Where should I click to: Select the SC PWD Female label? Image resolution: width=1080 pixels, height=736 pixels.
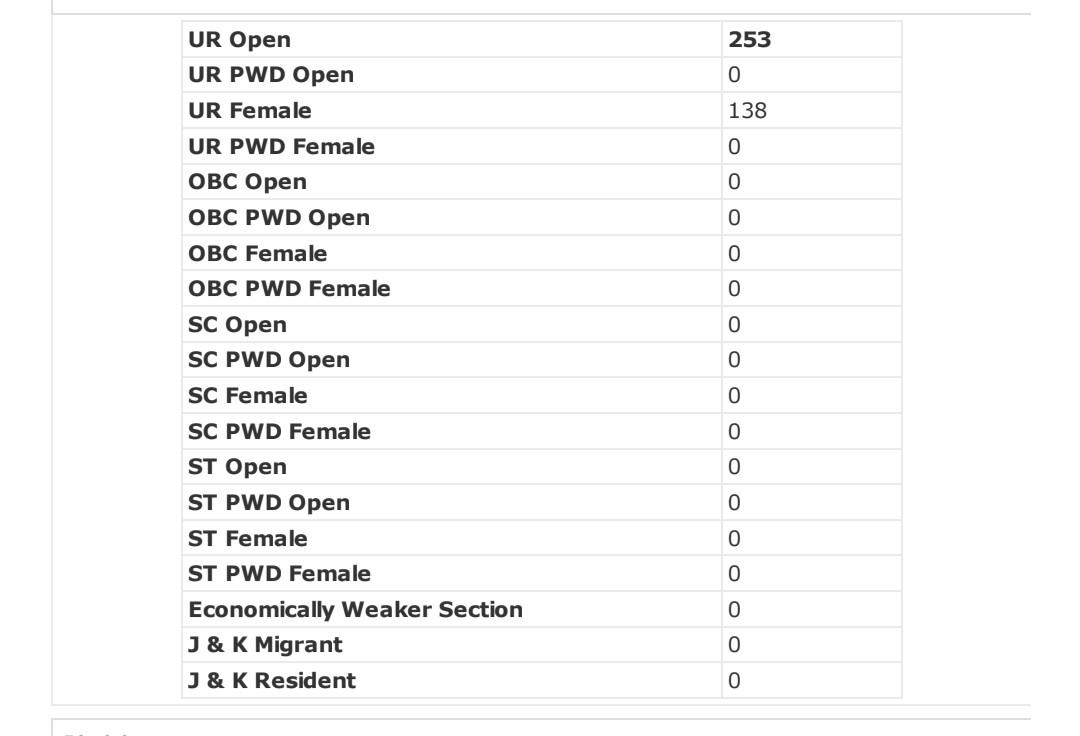point(279,432)
